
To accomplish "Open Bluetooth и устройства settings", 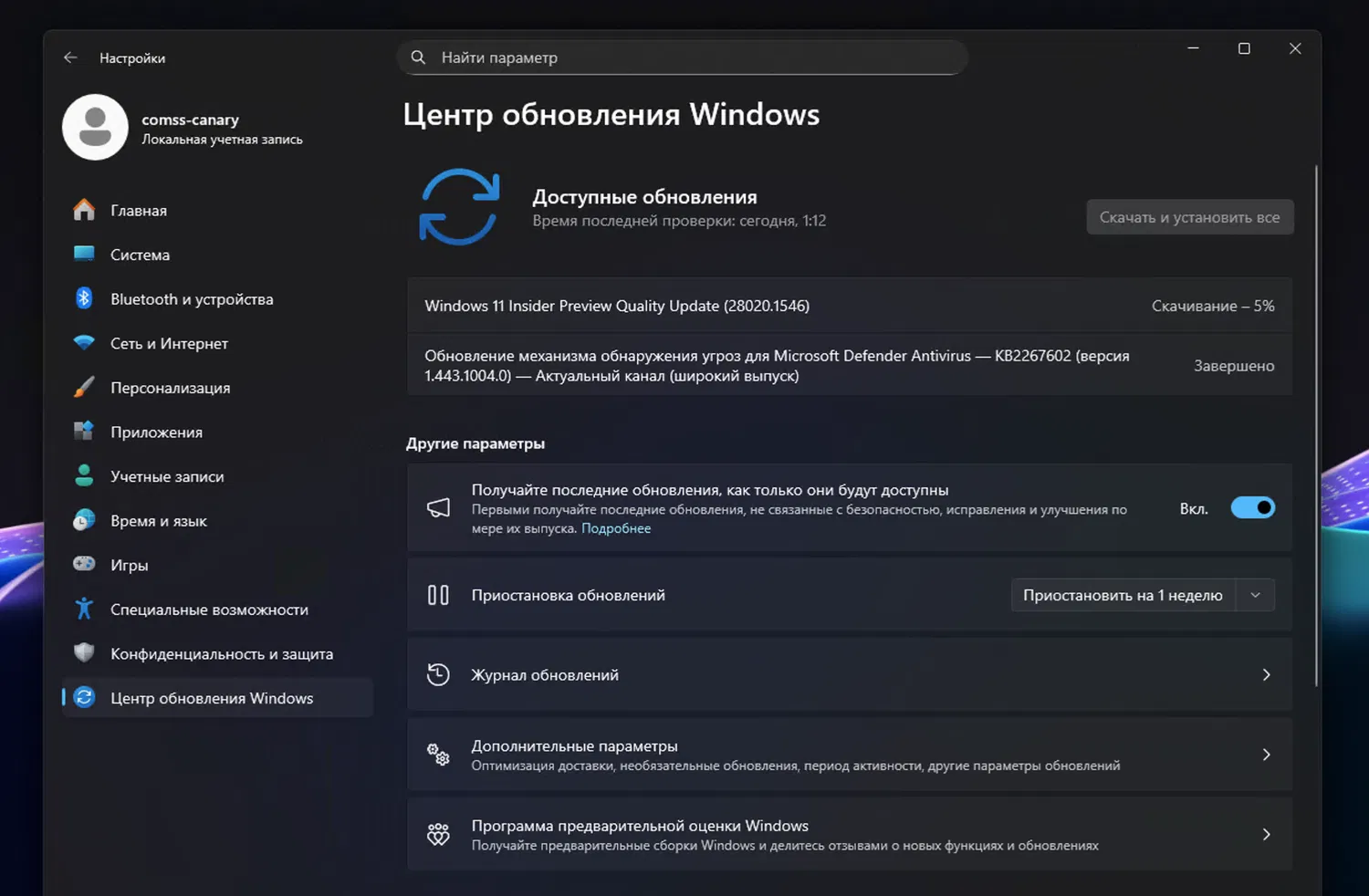I will click(83, 298).
